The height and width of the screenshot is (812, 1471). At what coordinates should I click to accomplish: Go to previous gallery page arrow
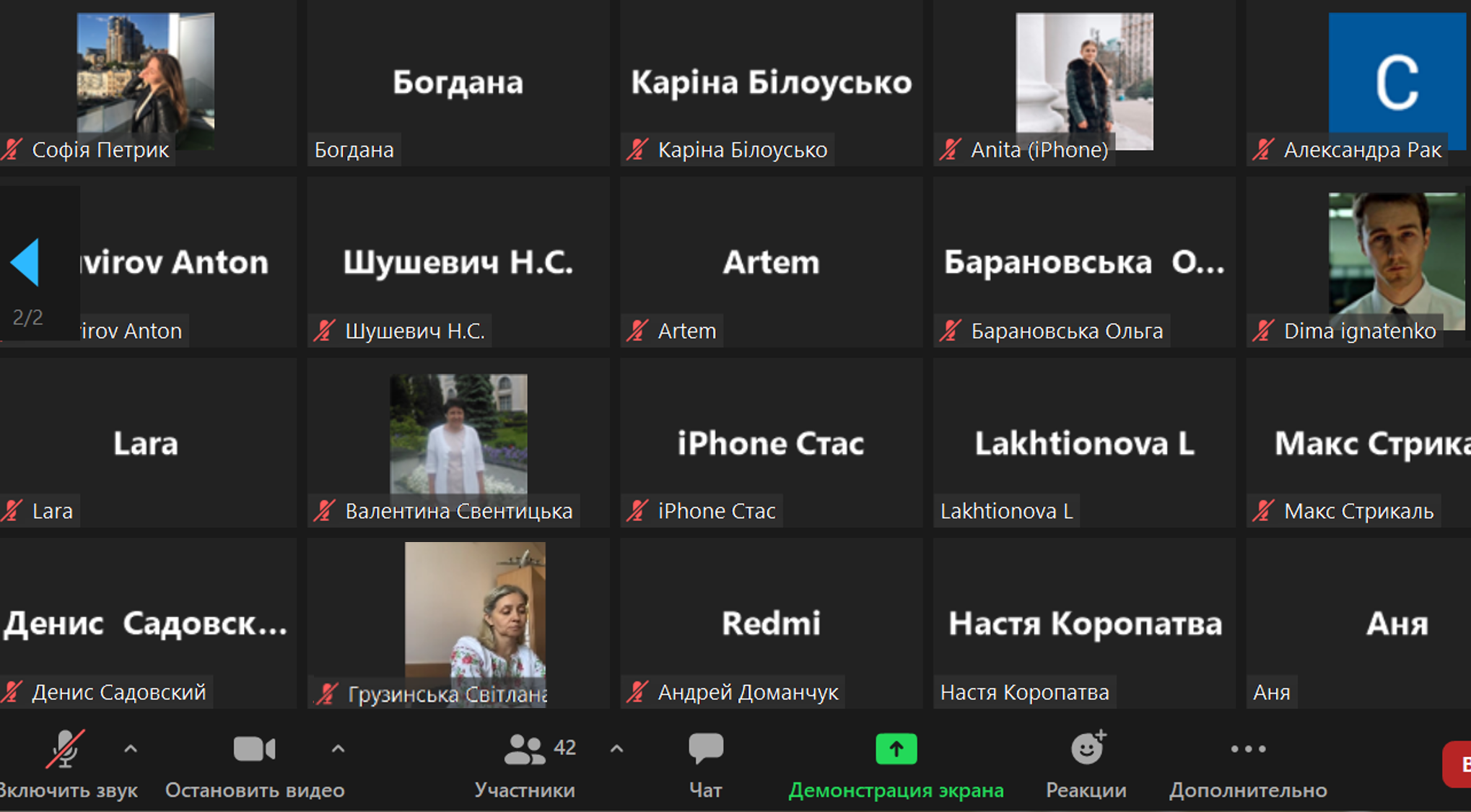(26, 262)
